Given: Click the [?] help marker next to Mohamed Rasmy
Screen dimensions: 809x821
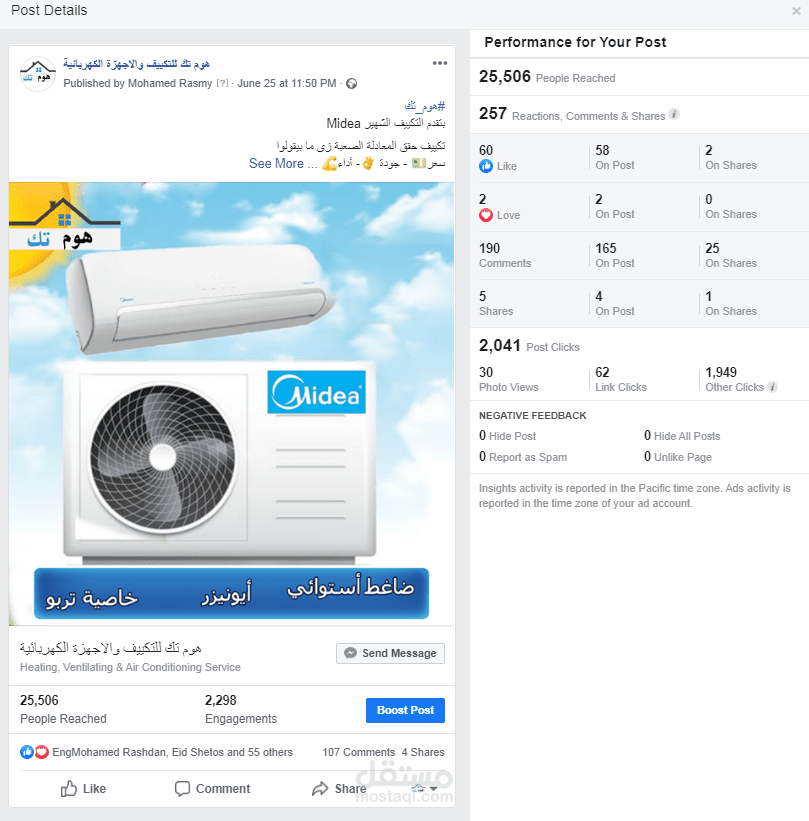Looking at the screenshot, I should tap(223, 83).
